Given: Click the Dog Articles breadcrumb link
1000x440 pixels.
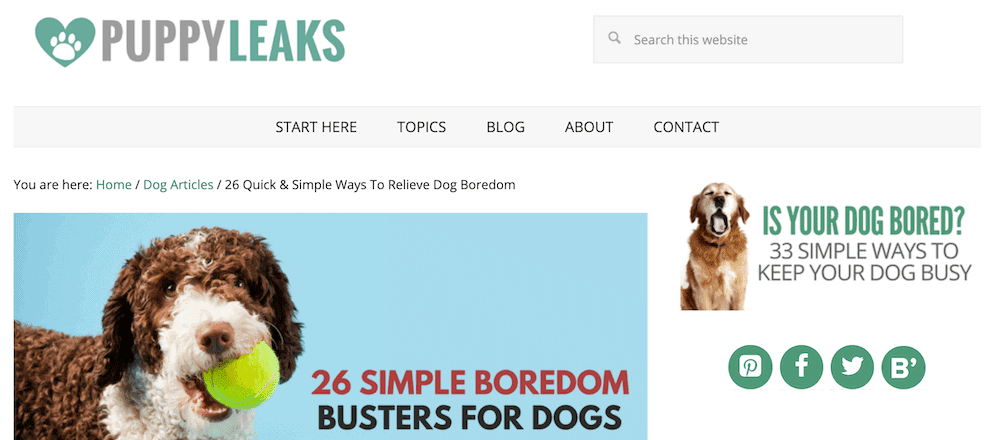Looking at the screenshot, I should 178,185.
